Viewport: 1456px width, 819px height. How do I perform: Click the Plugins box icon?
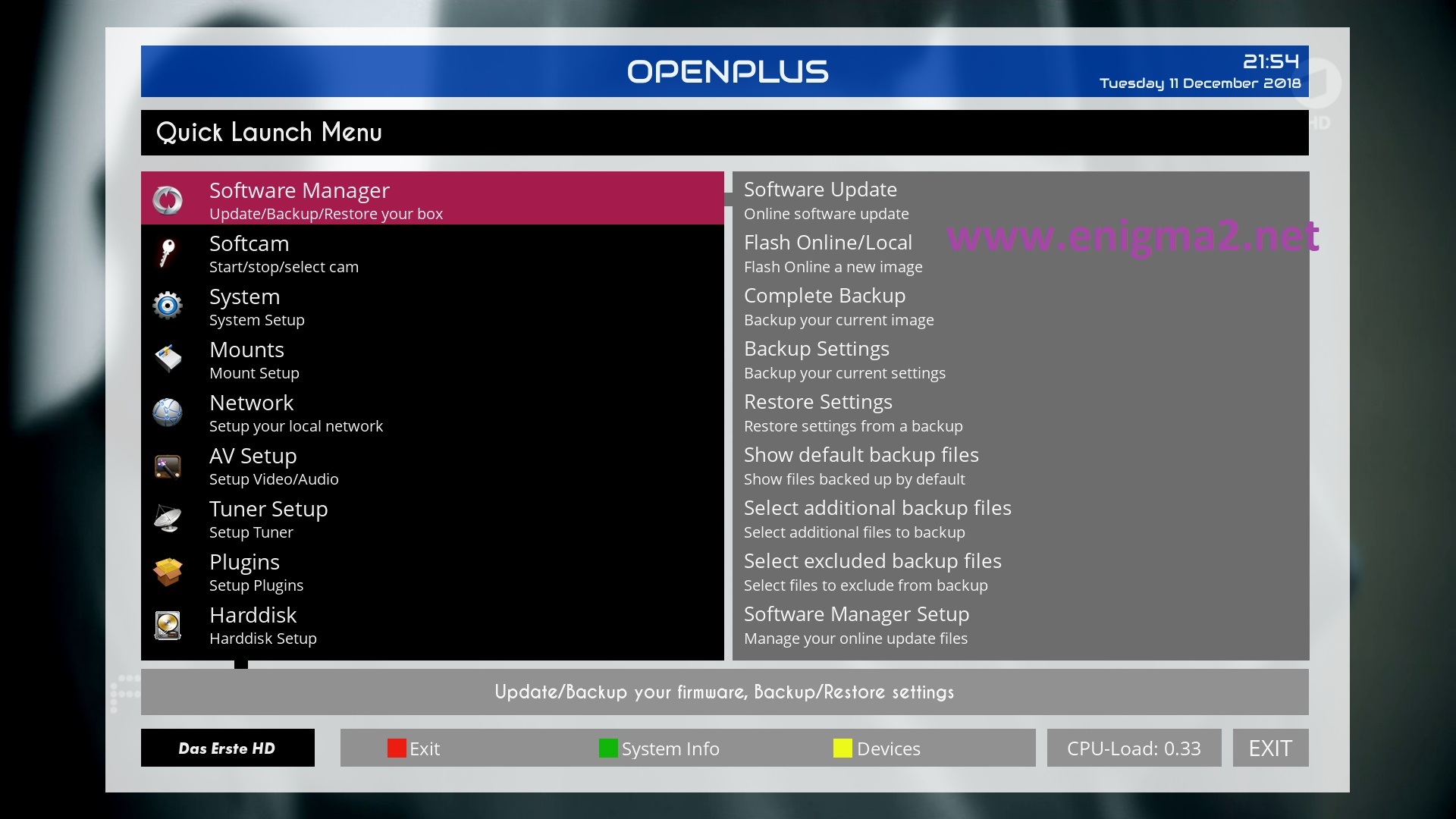[168, 572]
